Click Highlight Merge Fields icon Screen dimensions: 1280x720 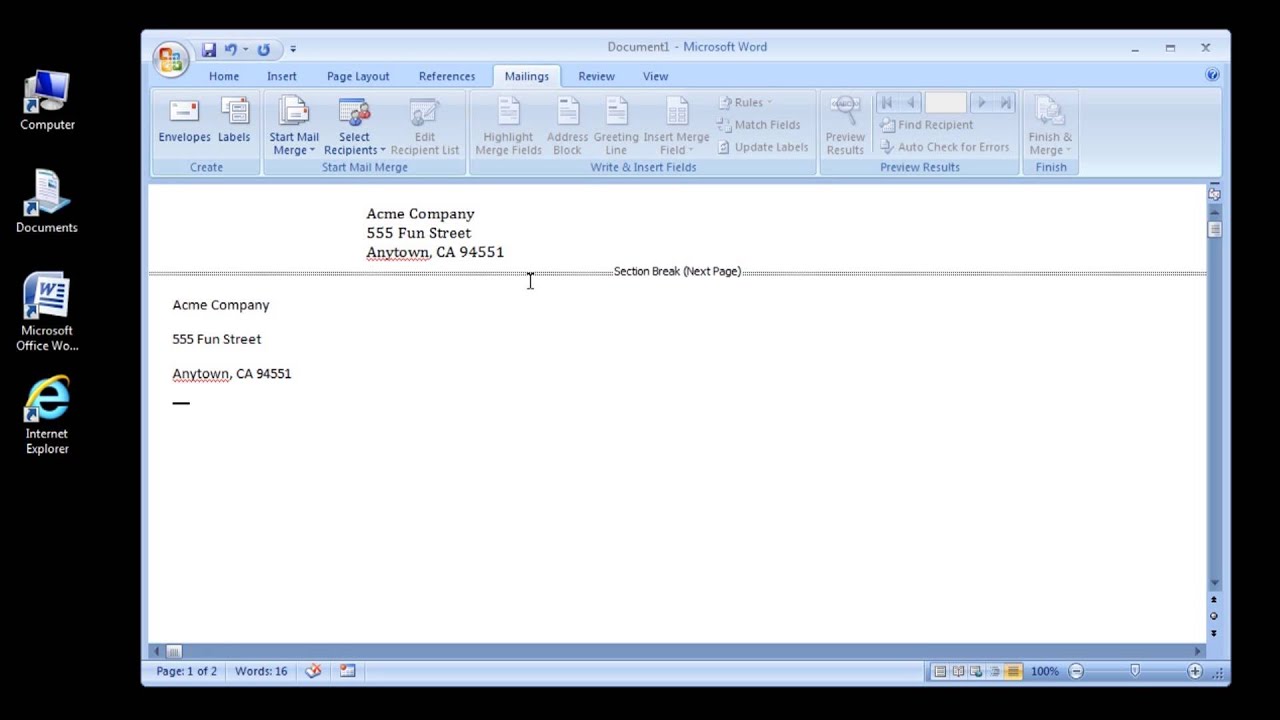(508, 126)
